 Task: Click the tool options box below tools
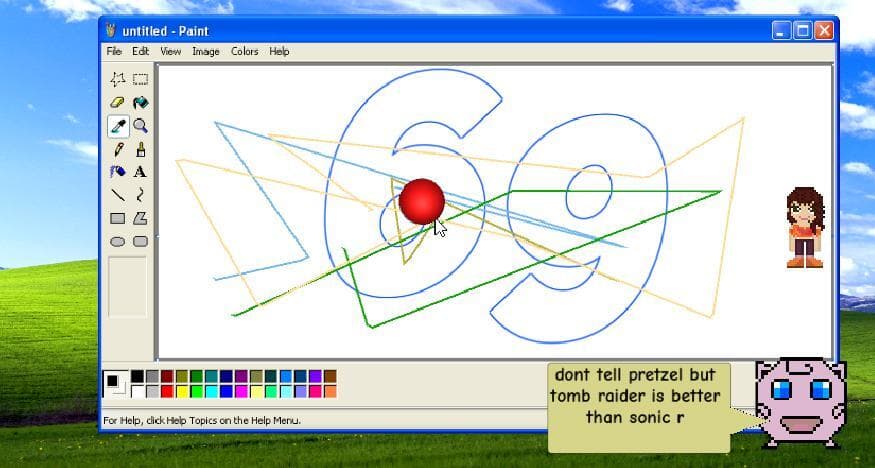[127, 287]
